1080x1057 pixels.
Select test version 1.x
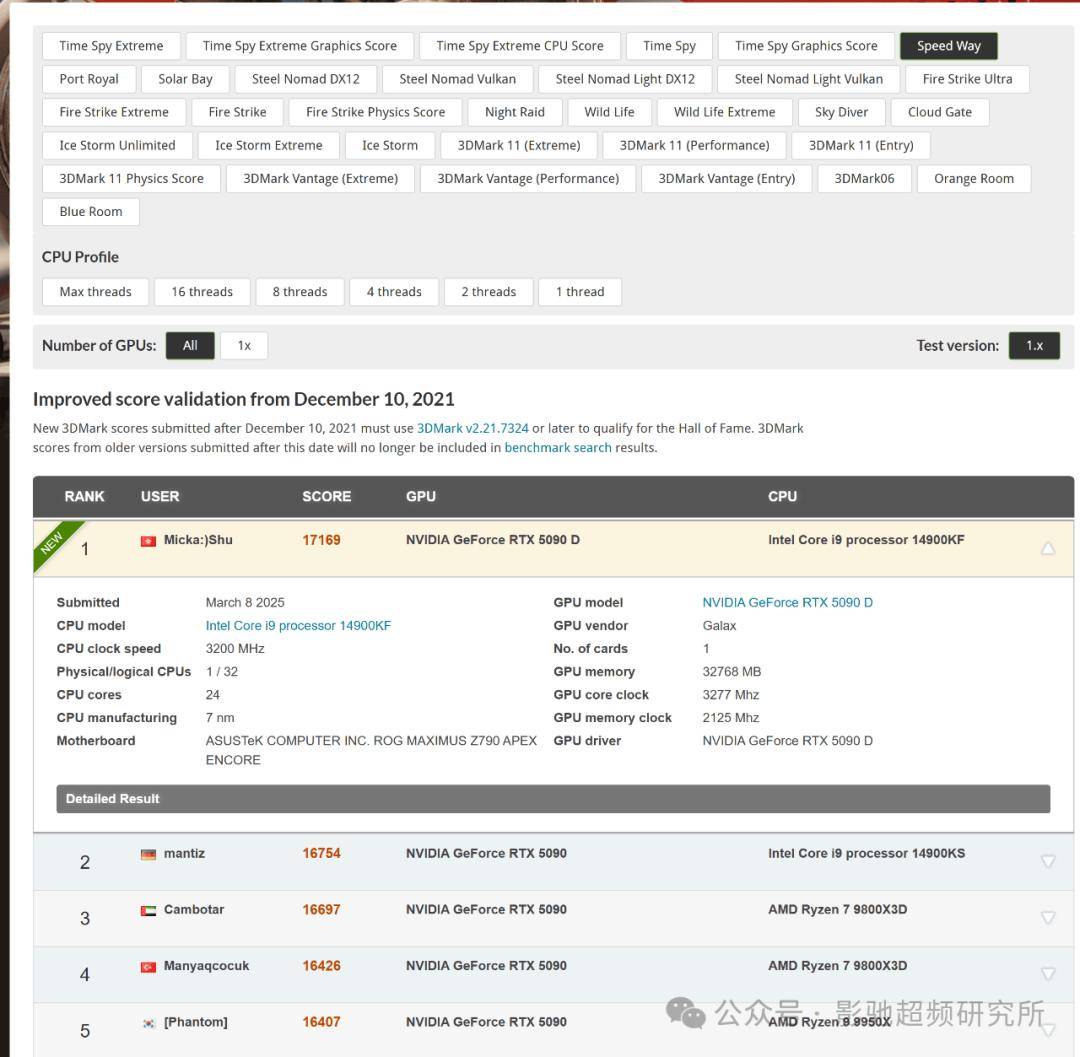click(1034, 346)
